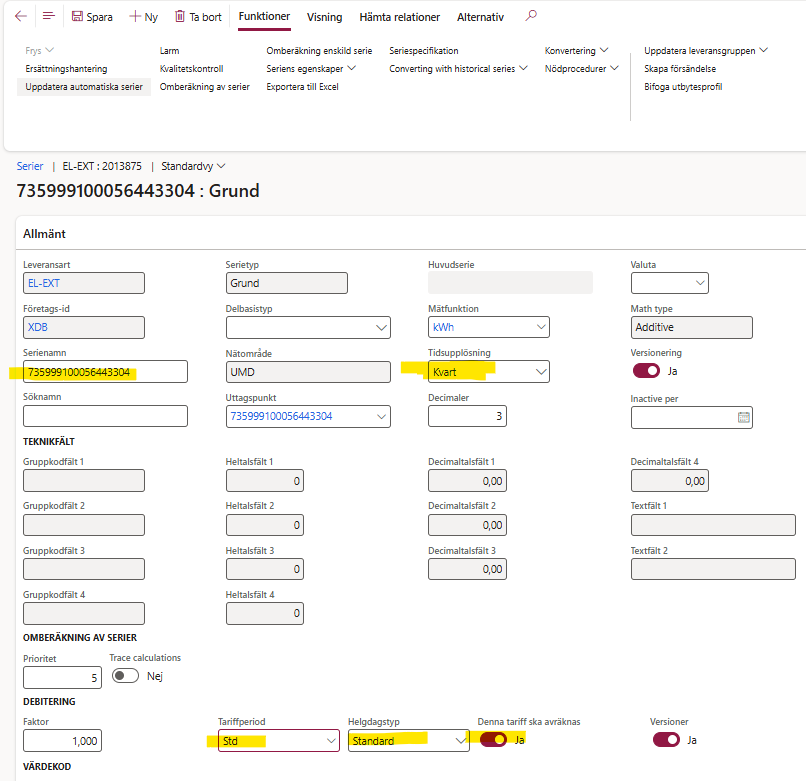Image resolution: width=806 pixels, height=781 pixels.
Task: Click the Ny plus icon
Action: point(135,17)
